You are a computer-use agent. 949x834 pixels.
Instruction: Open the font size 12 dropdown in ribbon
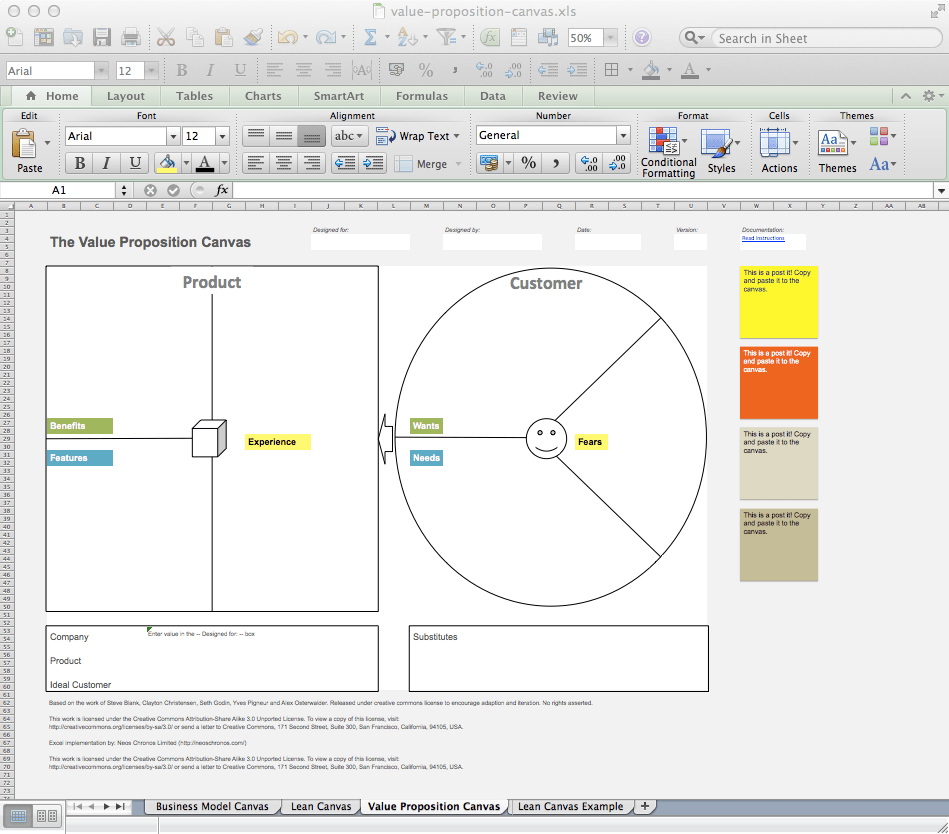[222, 136]
